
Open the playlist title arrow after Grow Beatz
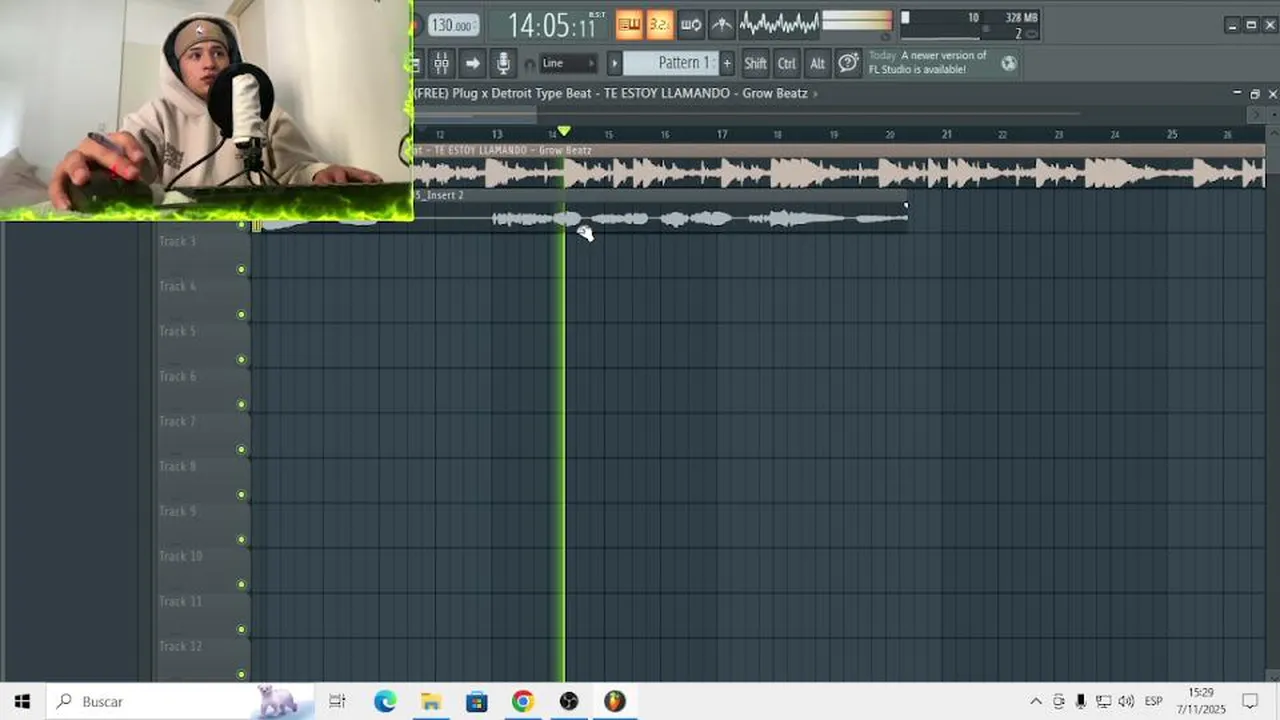tap(816, 93)
